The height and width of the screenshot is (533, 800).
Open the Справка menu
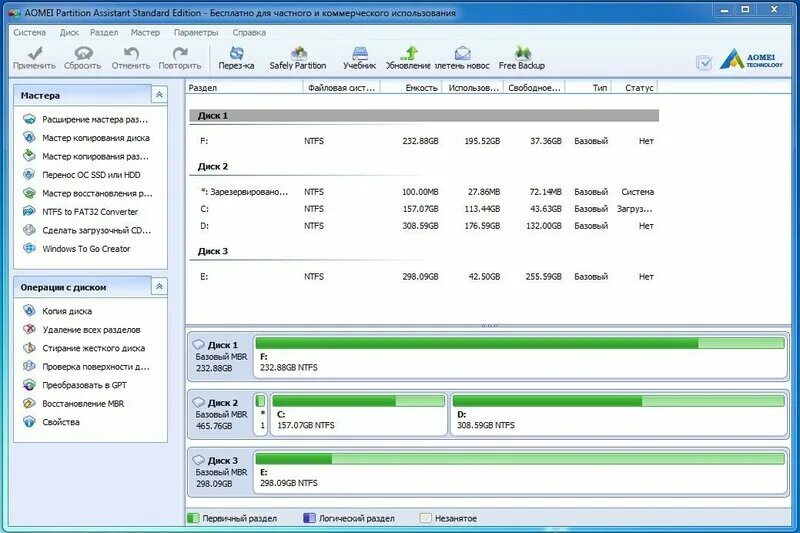249,32
